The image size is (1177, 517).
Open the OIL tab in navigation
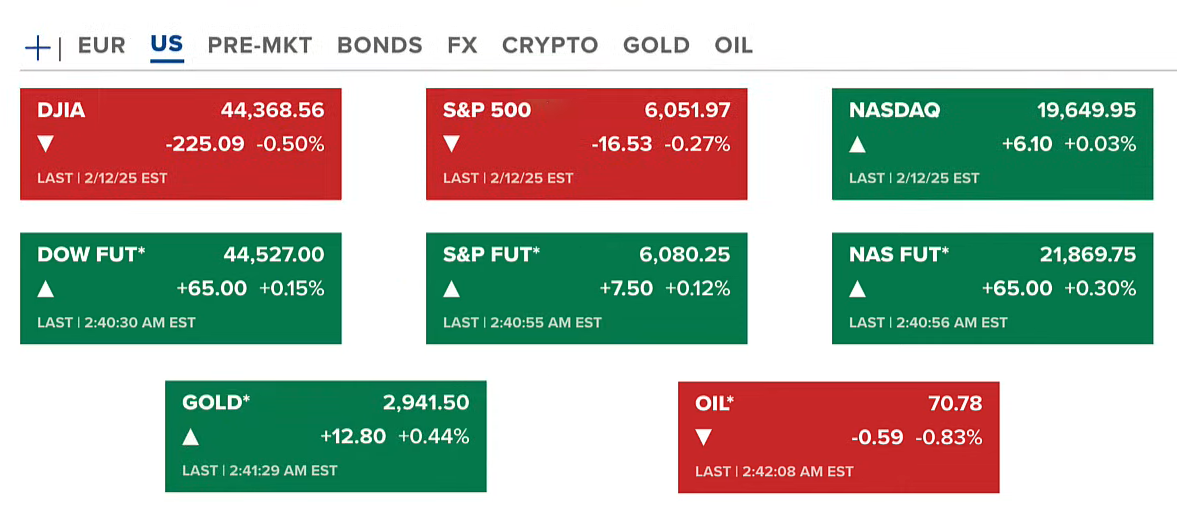(x=733, y=45)
